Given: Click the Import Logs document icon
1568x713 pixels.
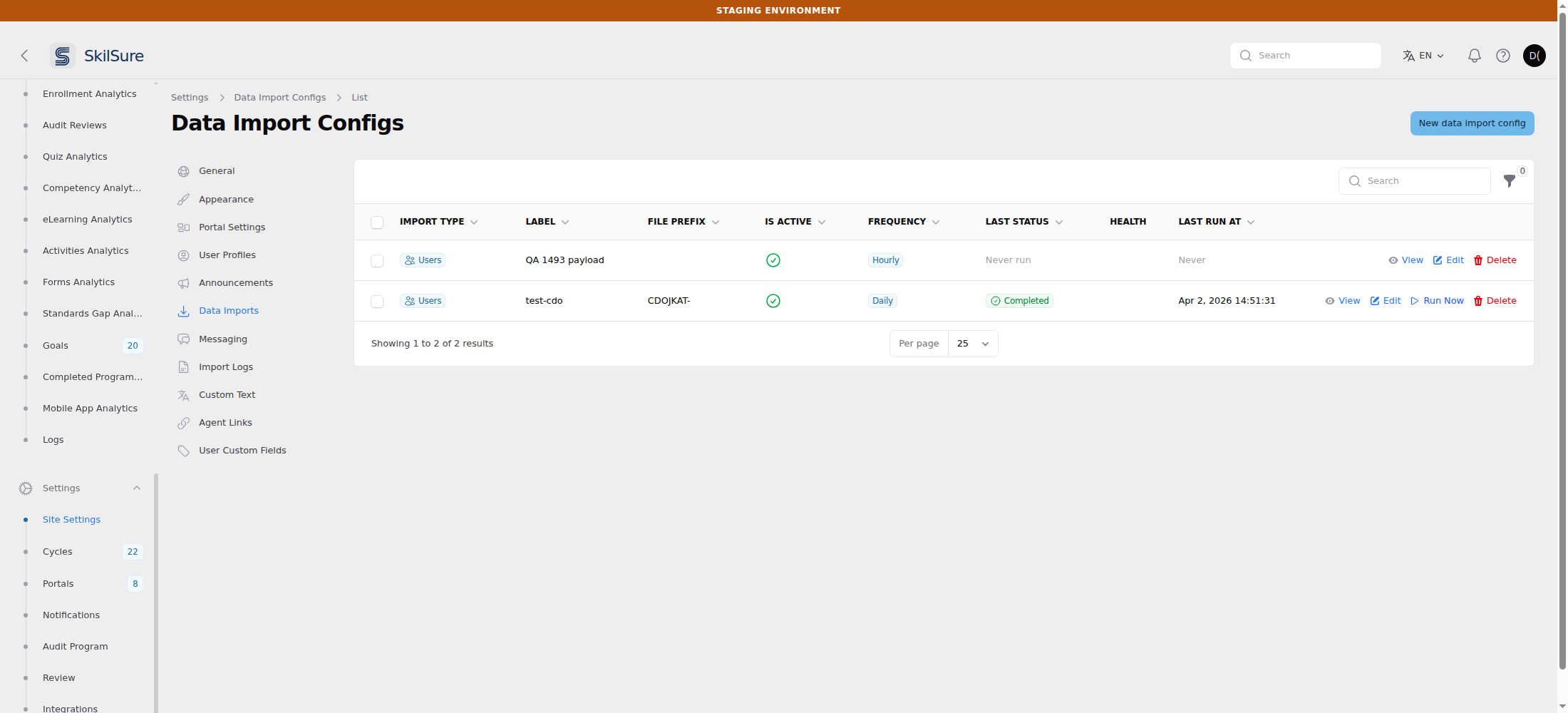Looking at the screenshot, I should point(184,367).
